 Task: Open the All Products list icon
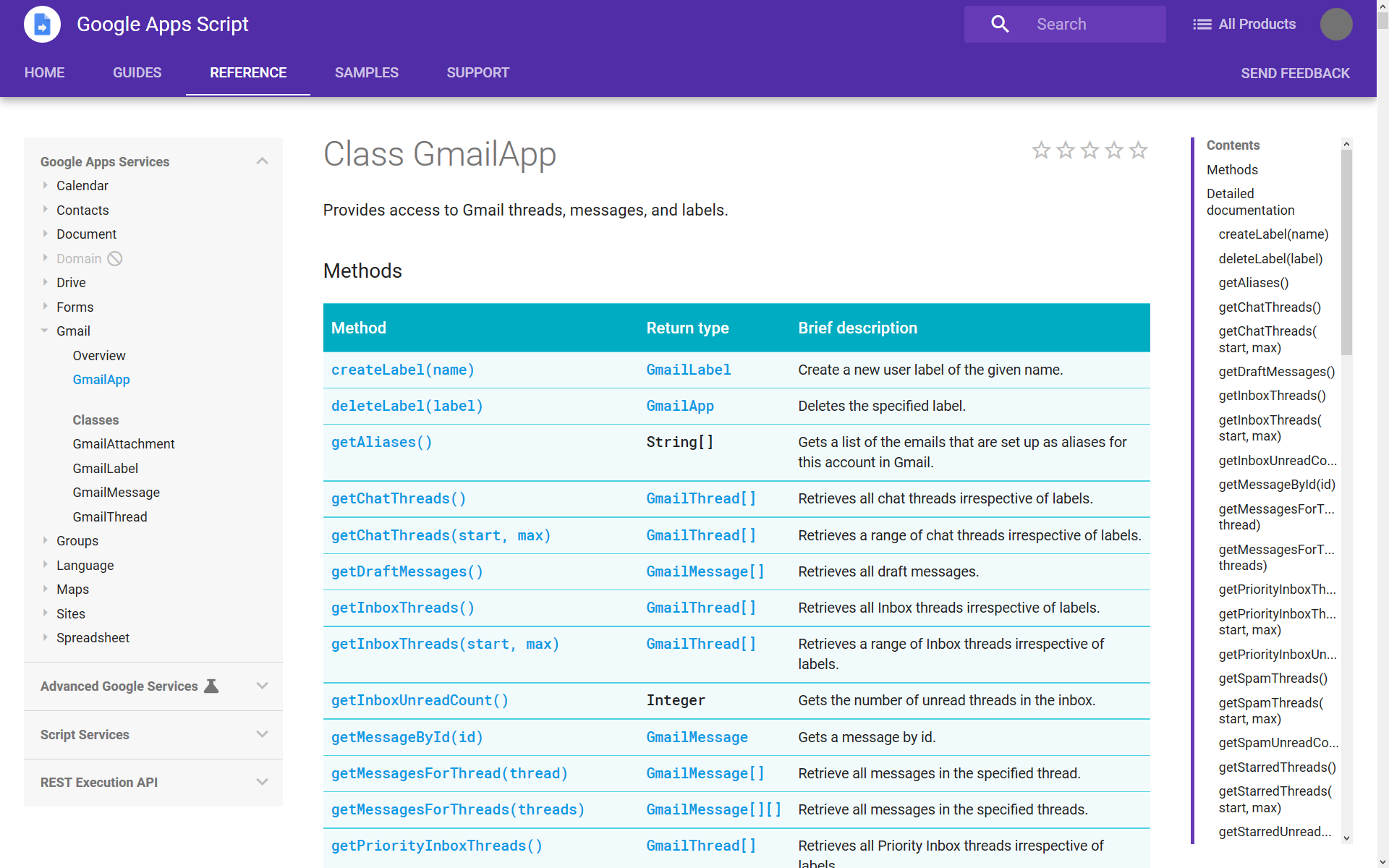pos(1202,25)
